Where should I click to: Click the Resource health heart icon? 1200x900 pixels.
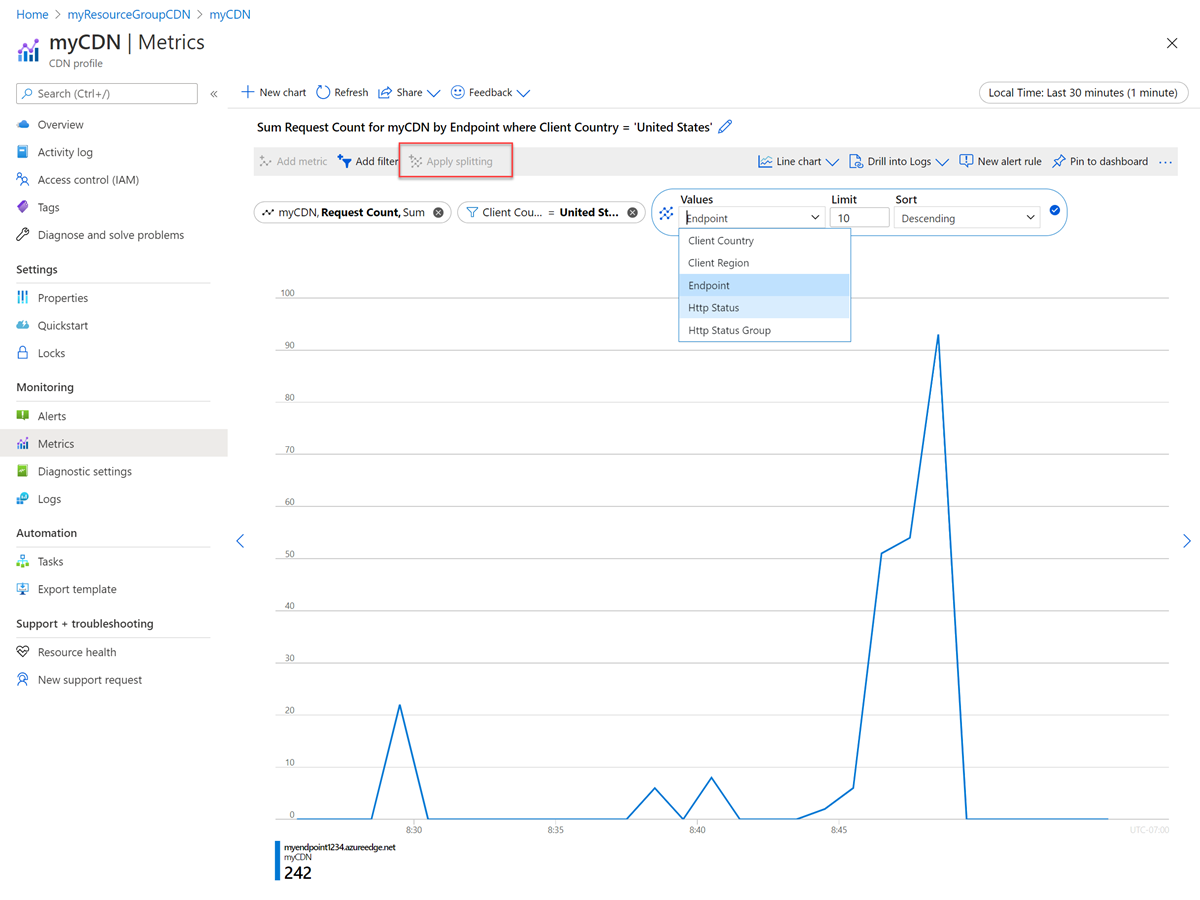(23, 652)
